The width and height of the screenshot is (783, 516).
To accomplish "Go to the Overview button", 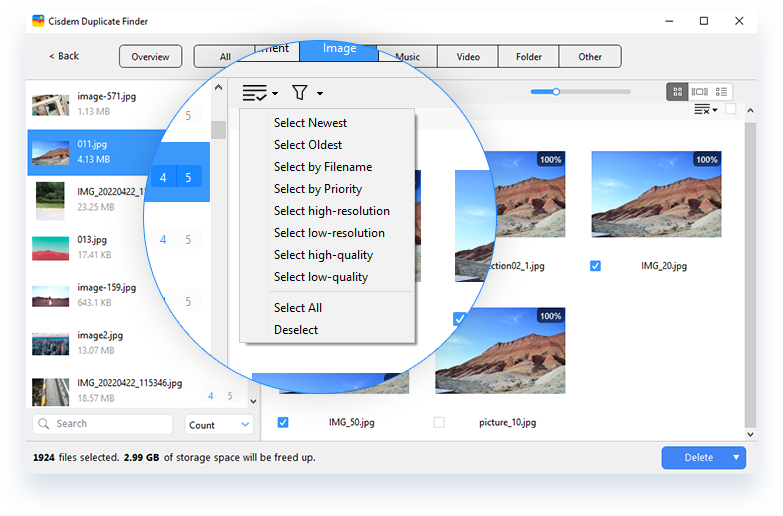I will pos(150,57).
